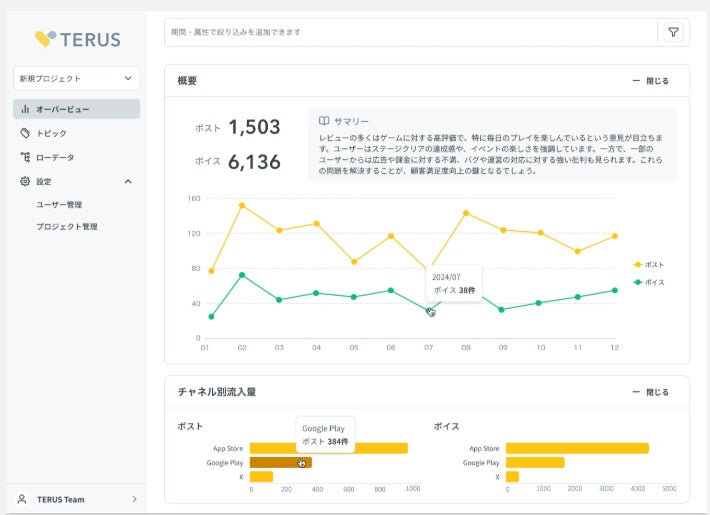Click the トピック tag icon
The width and height of the screenshot is (710, 515).
(x=25, y=133)
